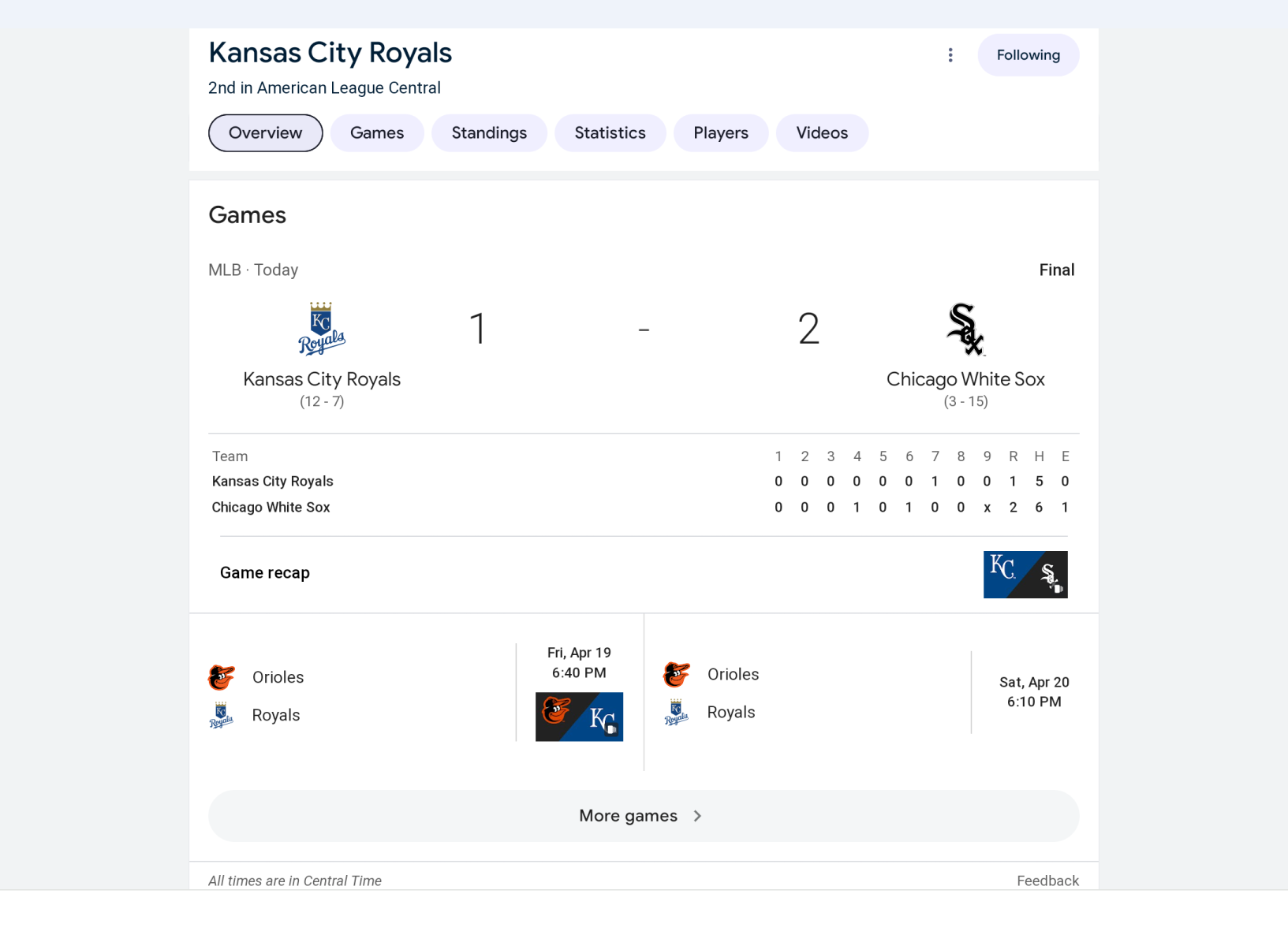Screen dimensions: 1288x946
Task: Open the Orioles–KC video preview thumbnail
Action: click(579, 717)
